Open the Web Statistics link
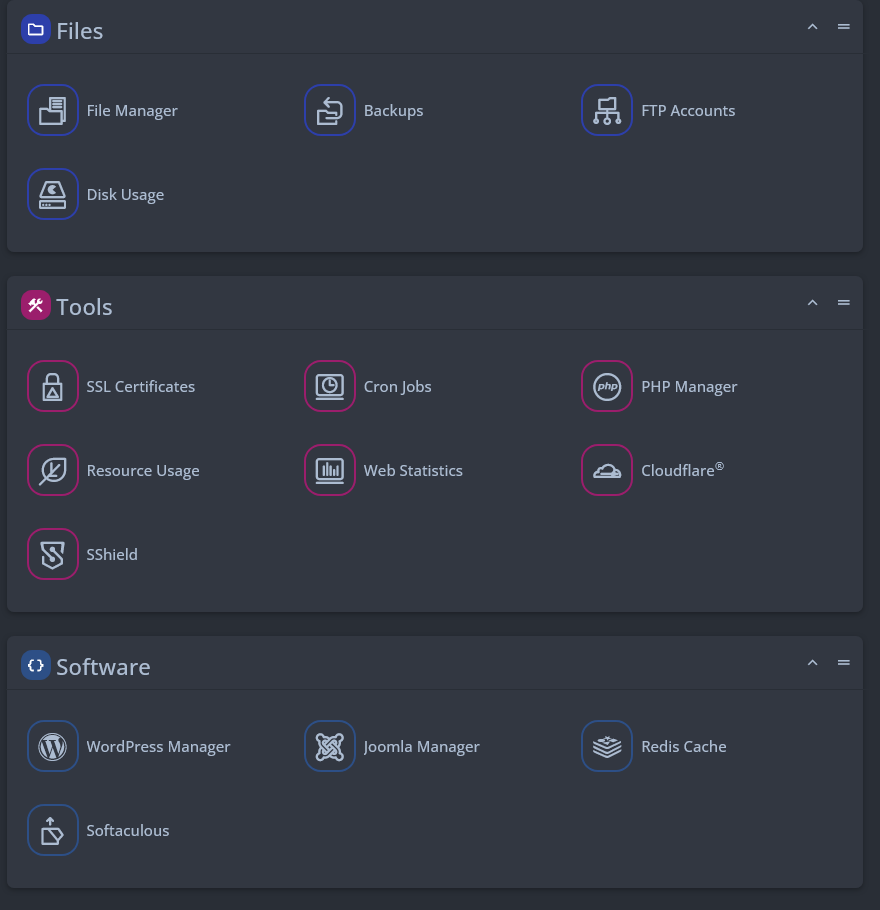 pos(413,471)
